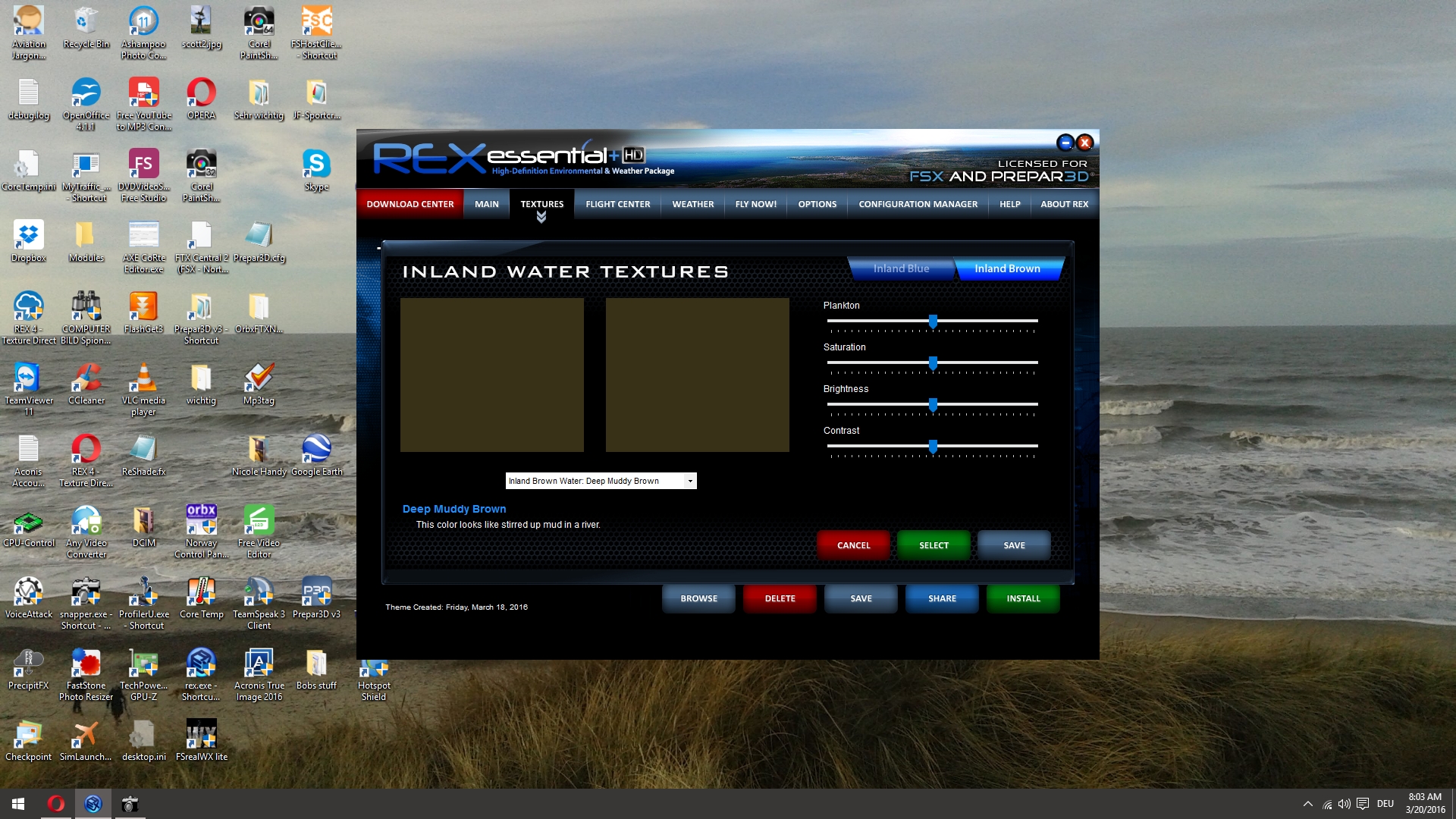Click Save in the texture panel

point(1014,545)
